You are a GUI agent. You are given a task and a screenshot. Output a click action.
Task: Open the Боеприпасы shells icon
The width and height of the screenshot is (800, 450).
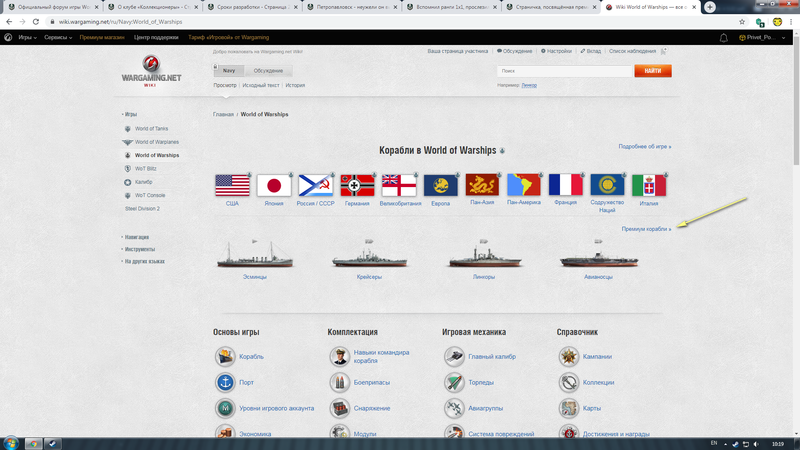pos(340,382)
